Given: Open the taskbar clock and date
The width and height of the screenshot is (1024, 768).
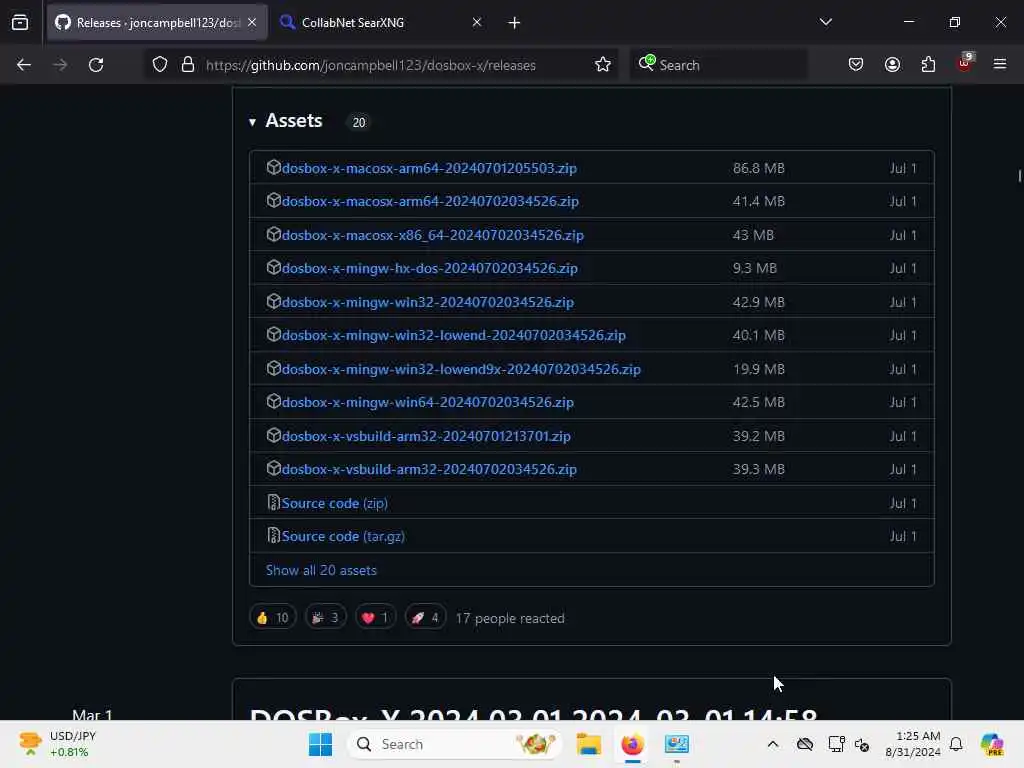Looking at the screenshot, I should (x=912, y=744).
